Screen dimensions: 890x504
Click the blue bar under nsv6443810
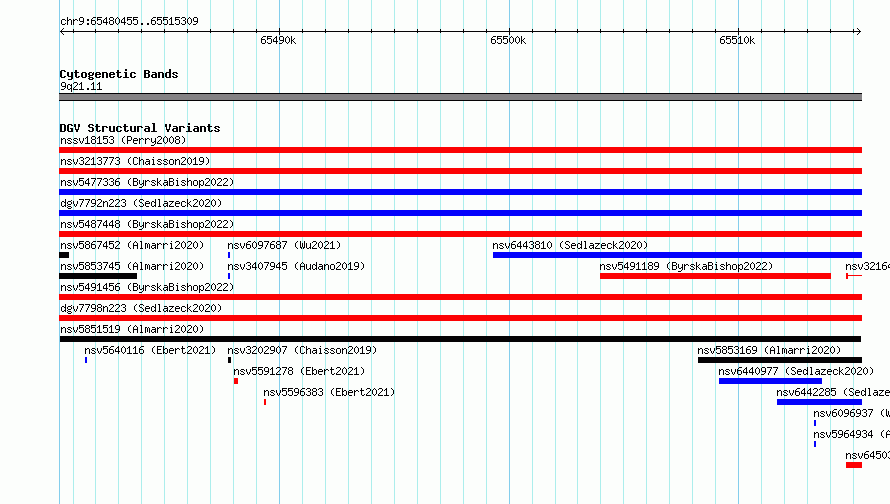[x=677, y=255]
